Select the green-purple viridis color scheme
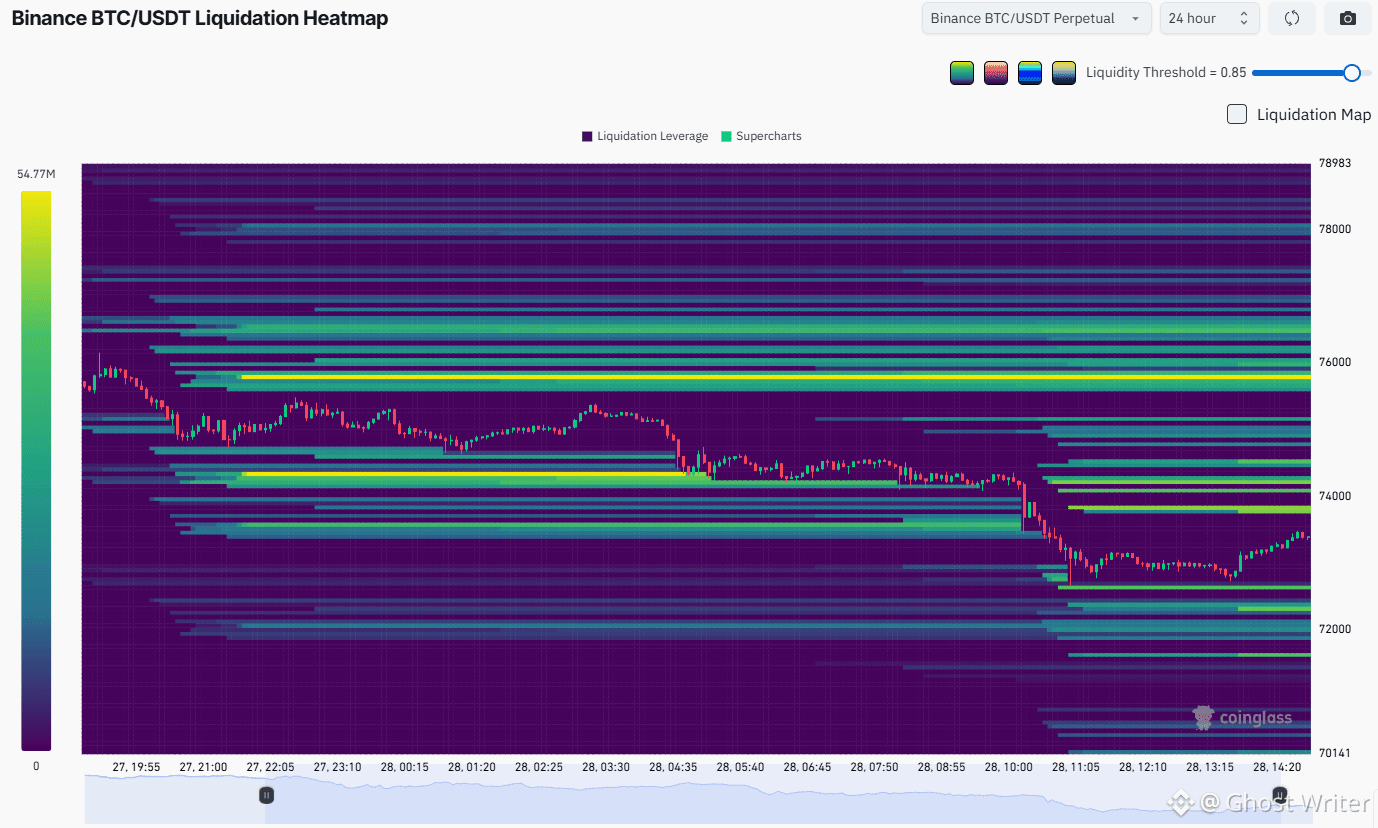This screenshot has width=1378, height=828. (x=962, y=73)
